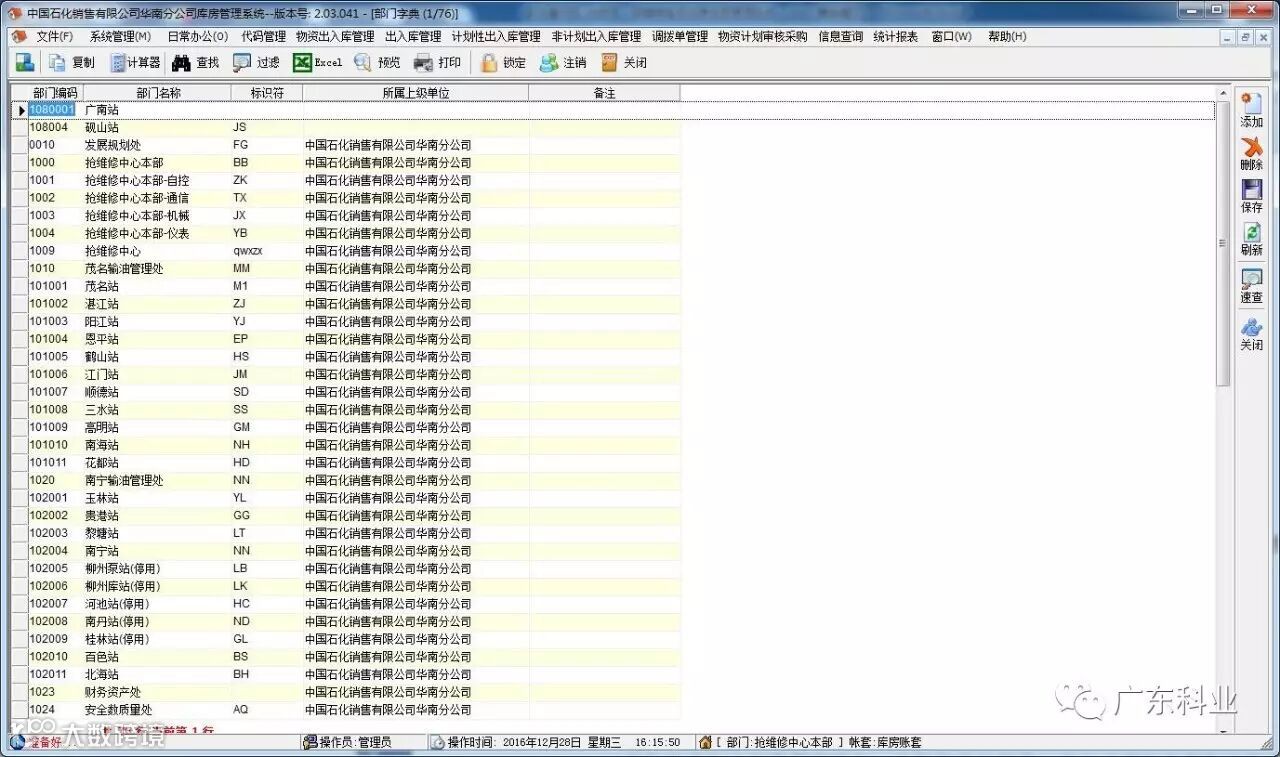Click the 所属上级单位 column header
The width and height of the screenshot is (1280, 757).
[416, 93]
